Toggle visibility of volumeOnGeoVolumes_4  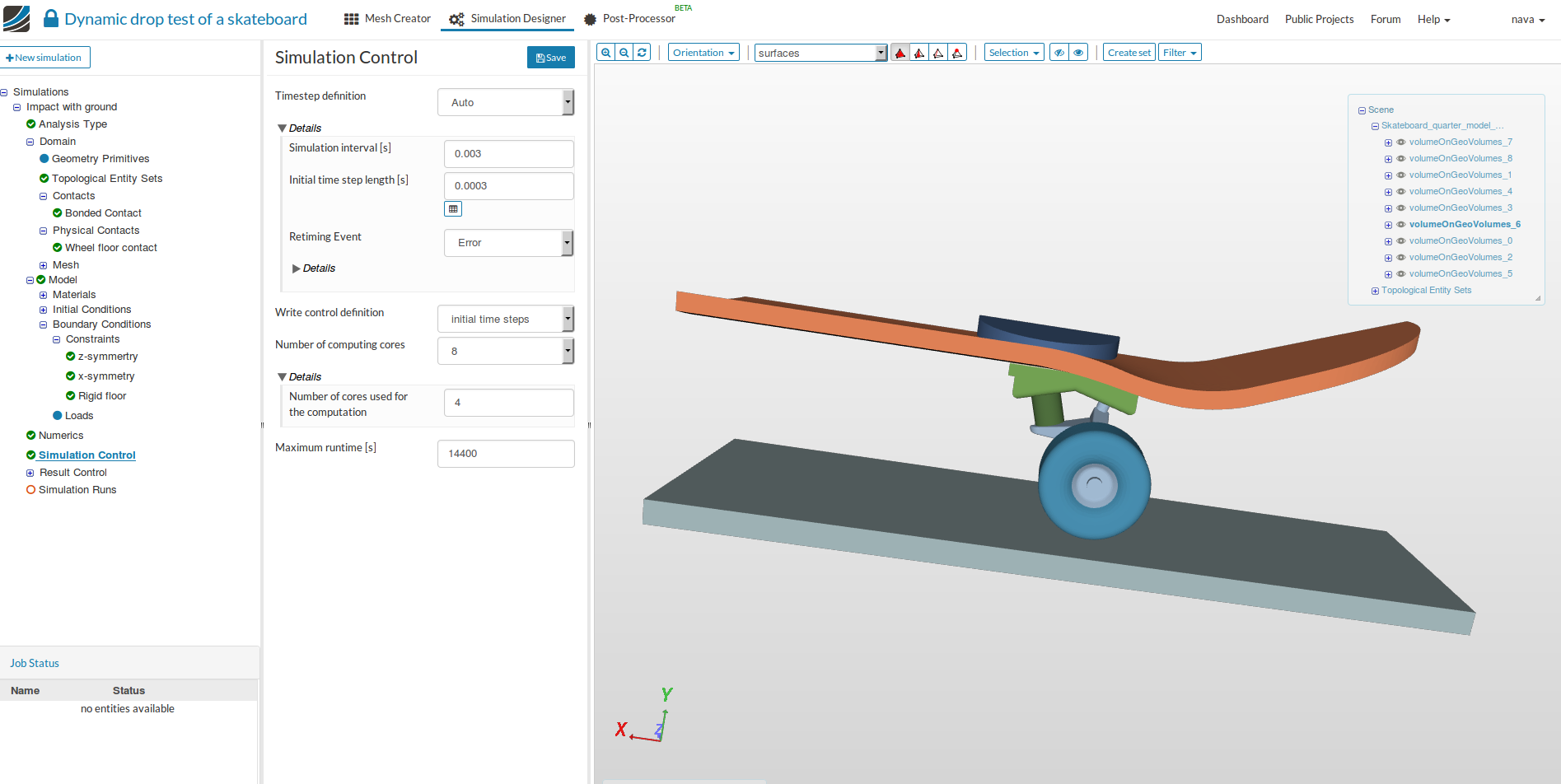1401,192
